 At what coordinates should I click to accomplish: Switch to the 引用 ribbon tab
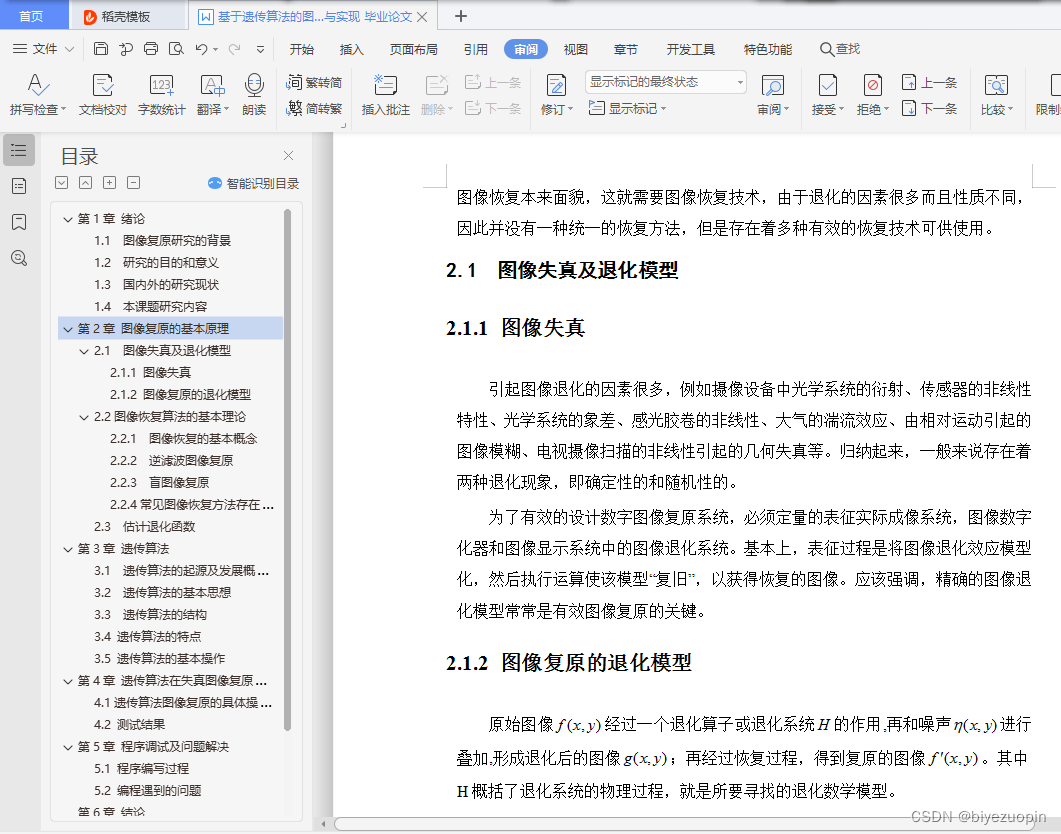click(476, 49)
